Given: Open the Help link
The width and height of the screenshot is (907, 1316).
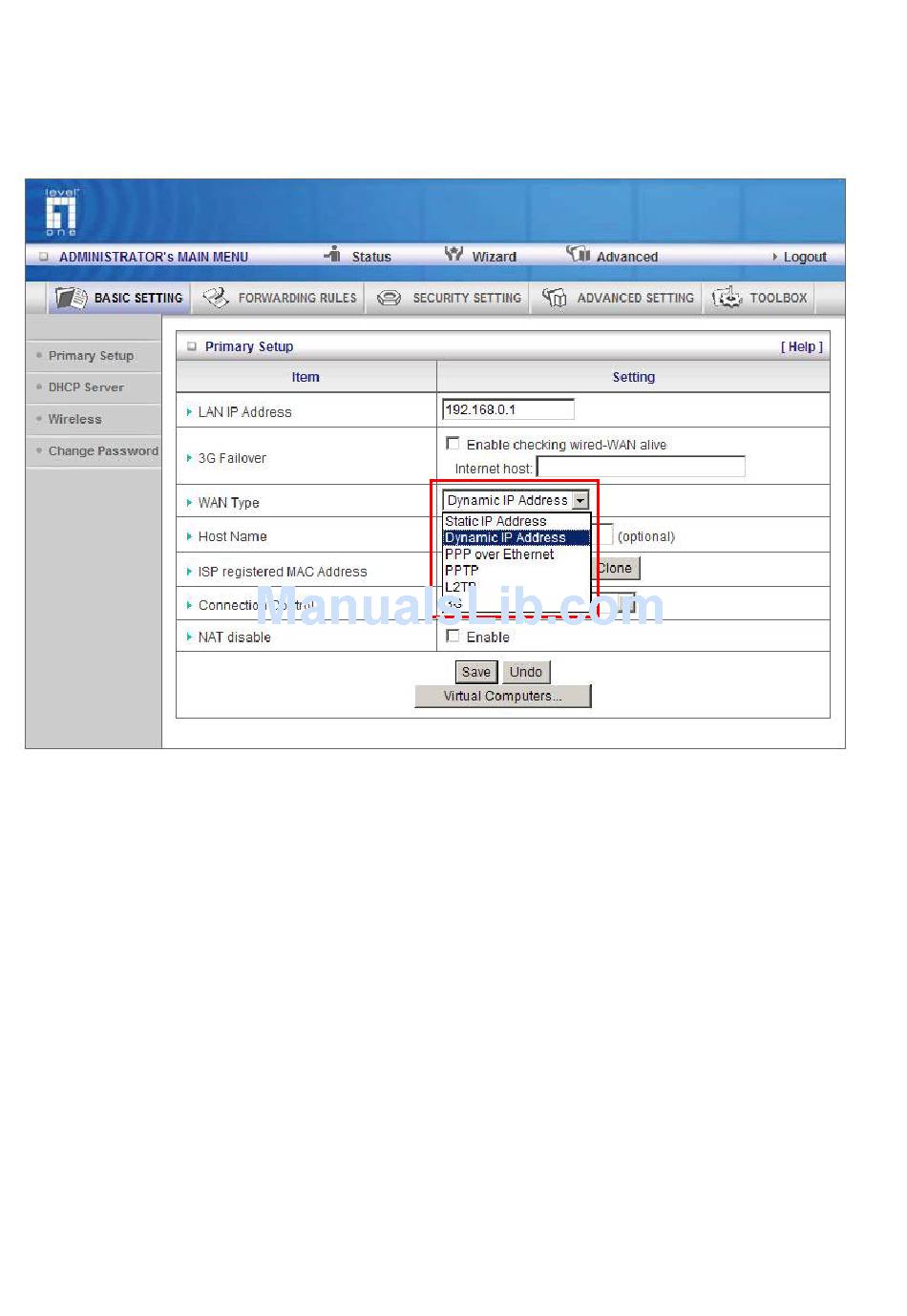Looking at the screenshot, I should point(802,346).
